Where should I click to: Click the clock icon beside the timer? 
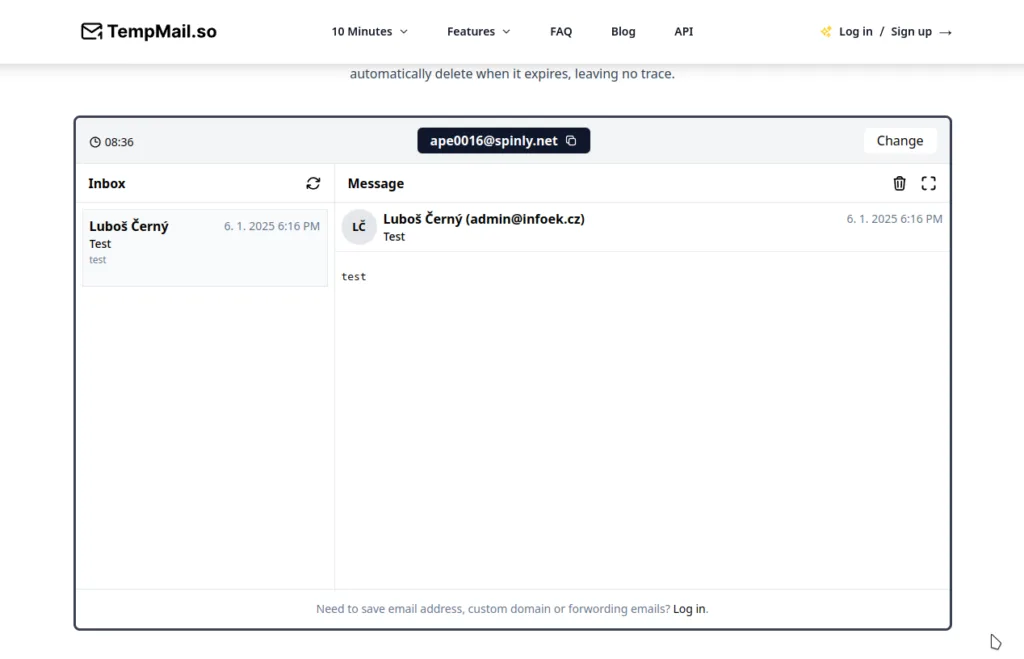(x=95, y=142)
